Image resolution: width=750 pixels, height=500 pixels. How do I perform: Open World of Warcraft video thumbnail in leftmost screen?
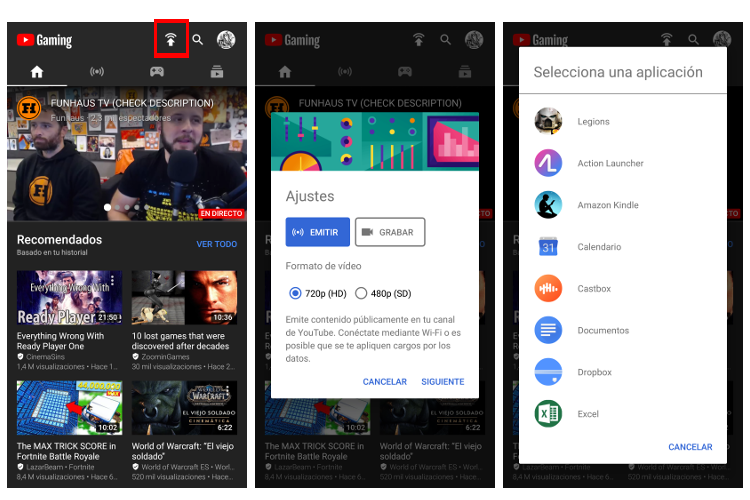click(184, 407)
